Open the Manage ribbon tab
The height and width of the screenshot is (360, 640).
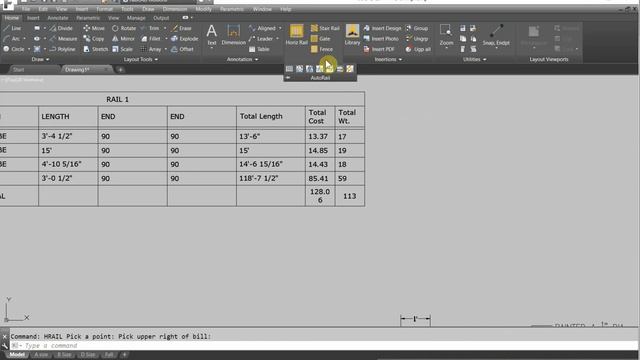(x=136, y=18)
